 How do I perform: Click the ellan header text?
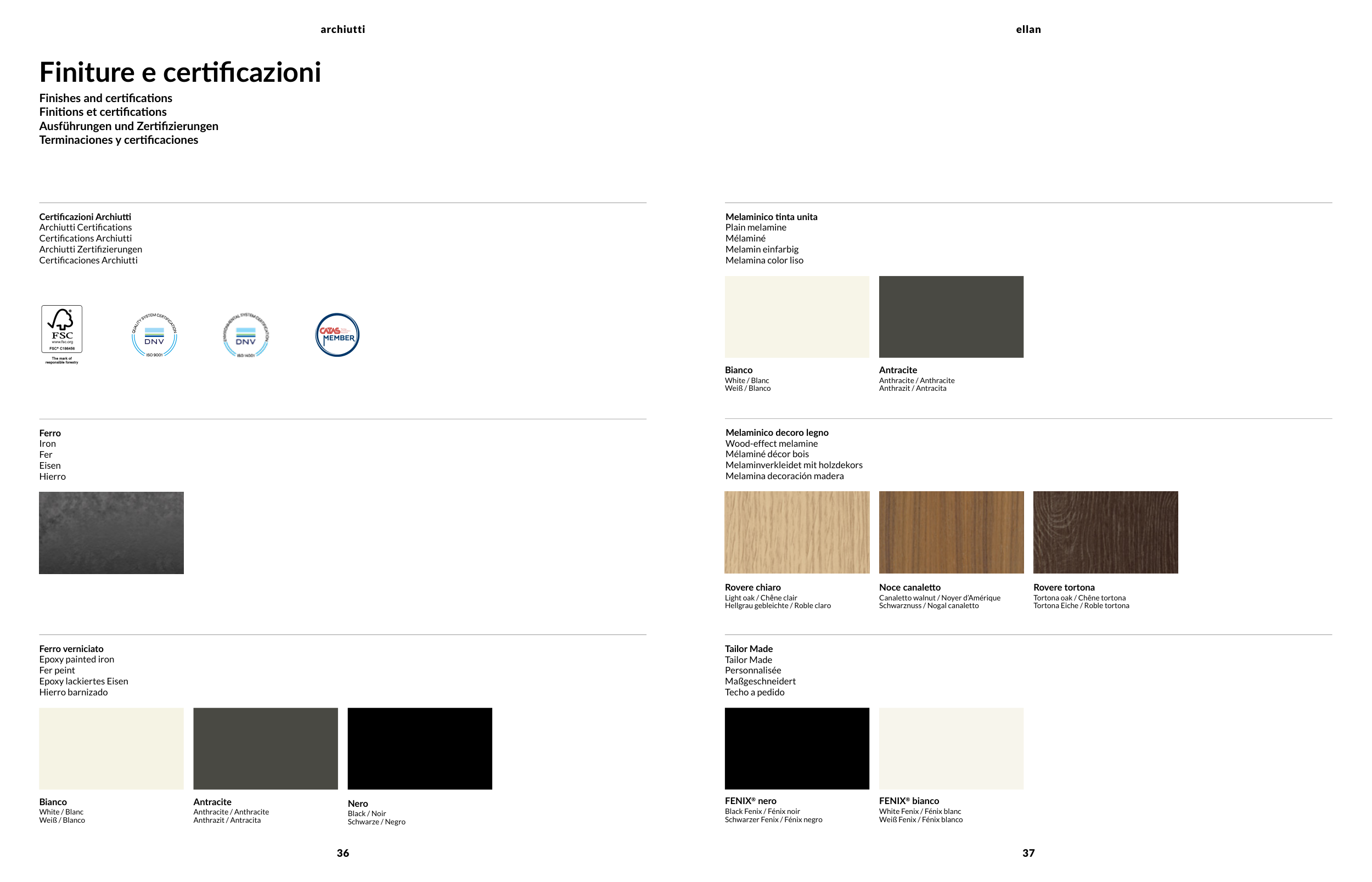[1028, 29]
